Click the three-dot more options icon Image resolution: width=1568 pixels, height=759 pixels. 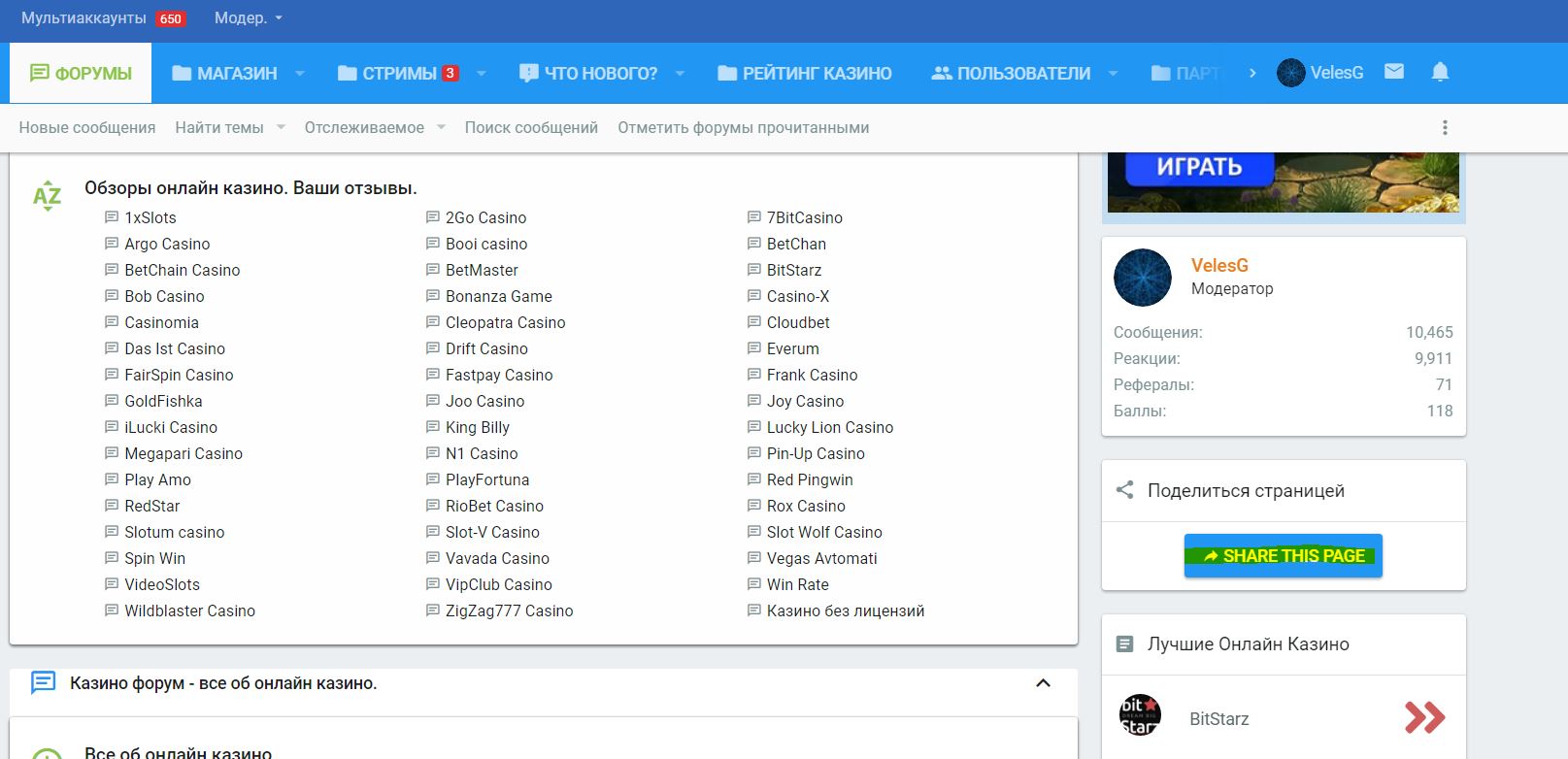click(x=1445, y=128)
